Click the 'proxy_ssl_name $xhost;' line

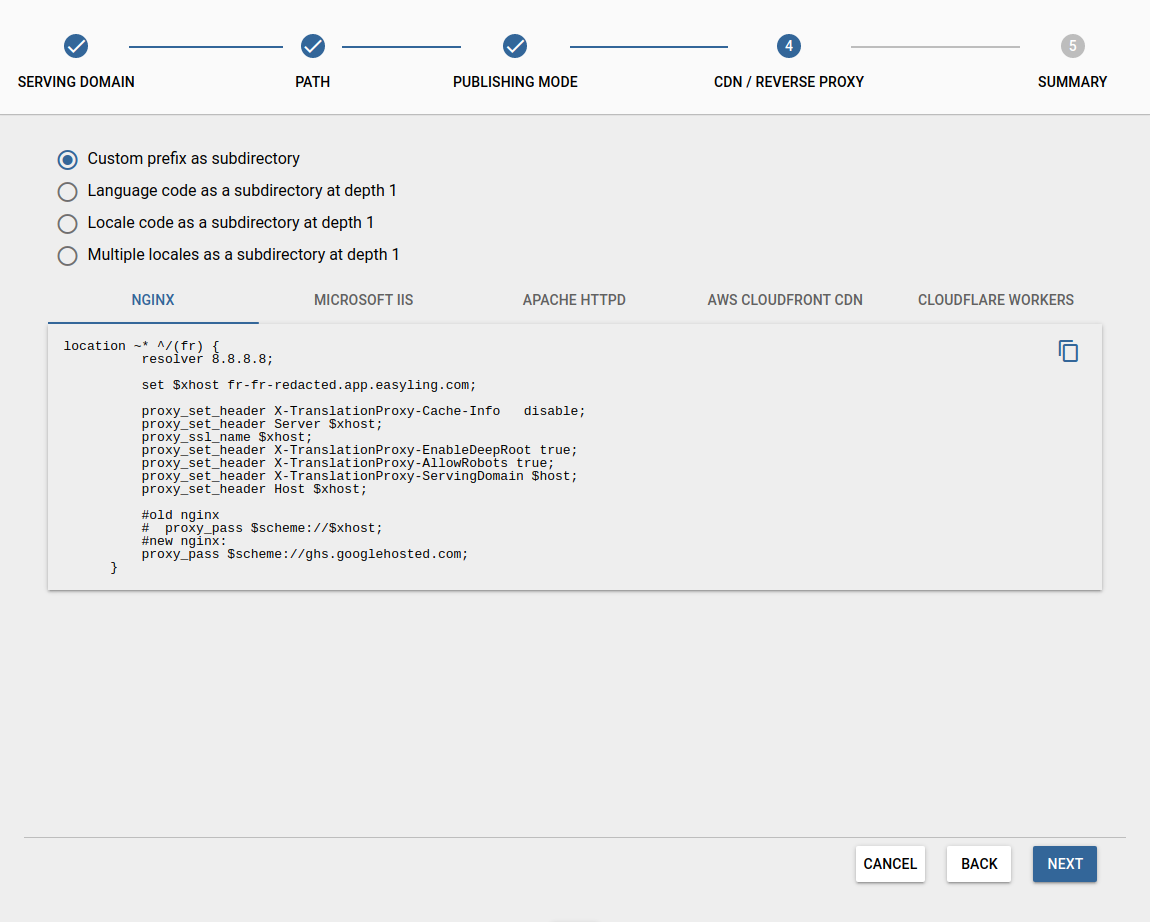(227, 437)
